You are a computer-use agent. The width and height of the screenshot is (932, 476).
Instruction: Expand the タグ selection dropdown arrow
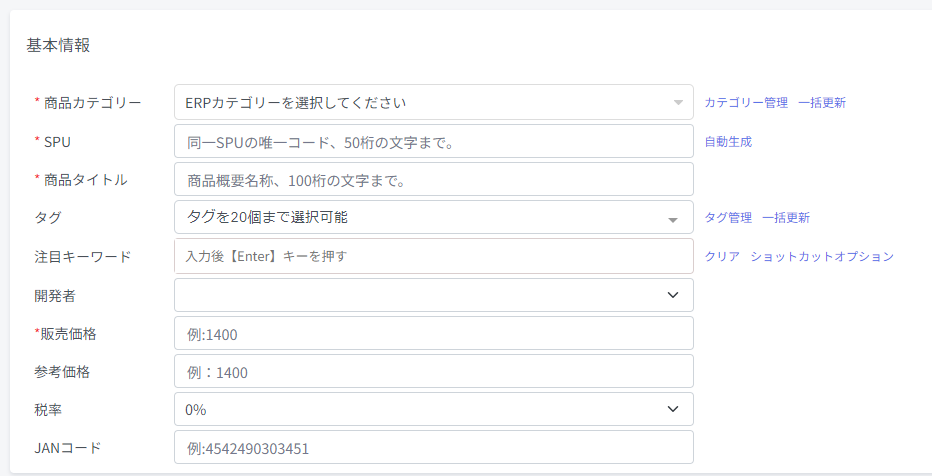[x=673, y=220]
